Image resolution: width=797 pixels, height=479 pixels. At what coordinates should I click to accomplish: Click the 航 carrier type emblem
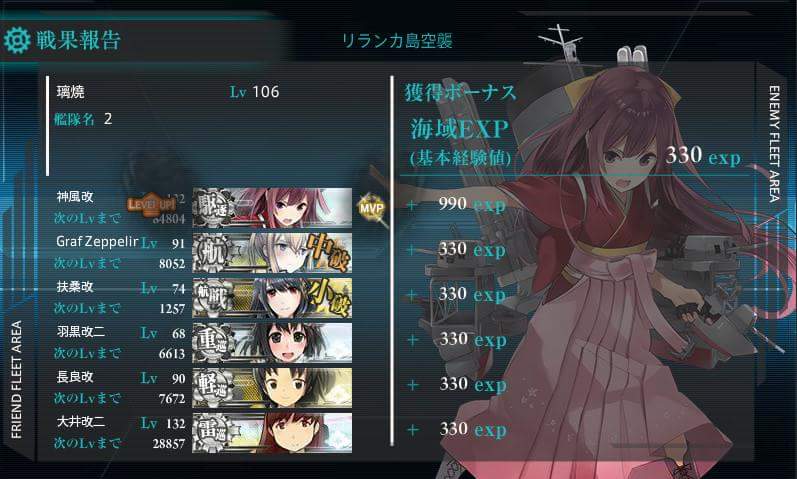(x=213, y=253)
